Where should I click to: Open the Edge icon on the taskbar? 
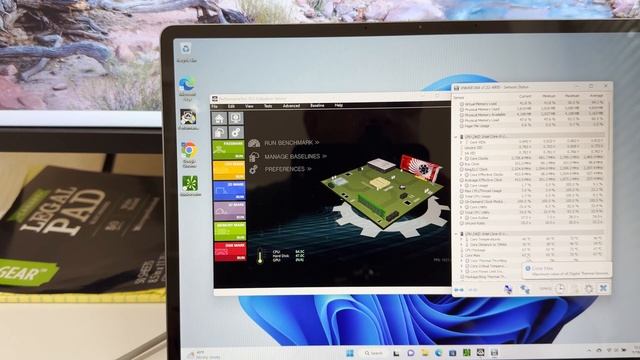click(439, 353)
